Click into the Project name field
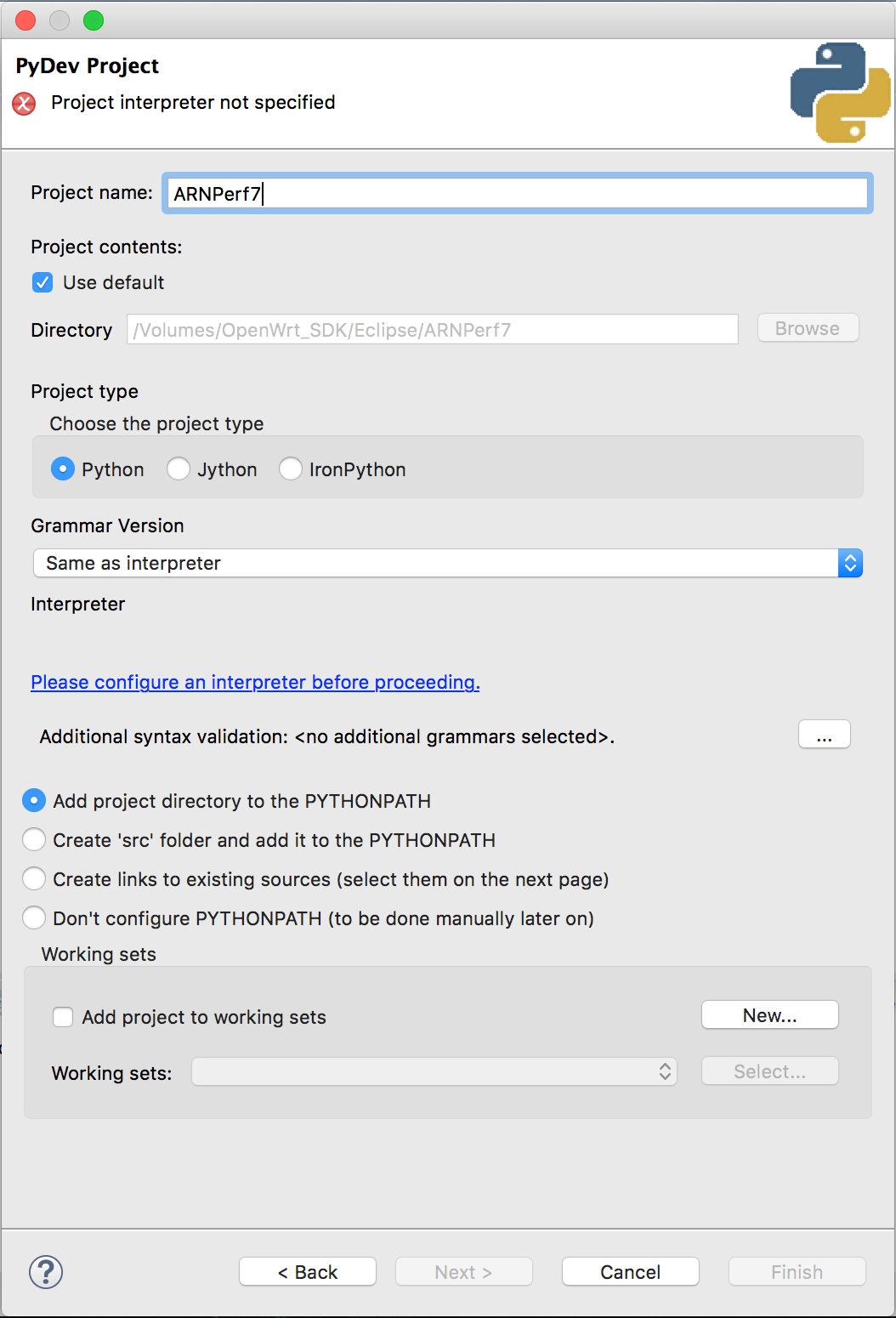 (x=518, y=194)
